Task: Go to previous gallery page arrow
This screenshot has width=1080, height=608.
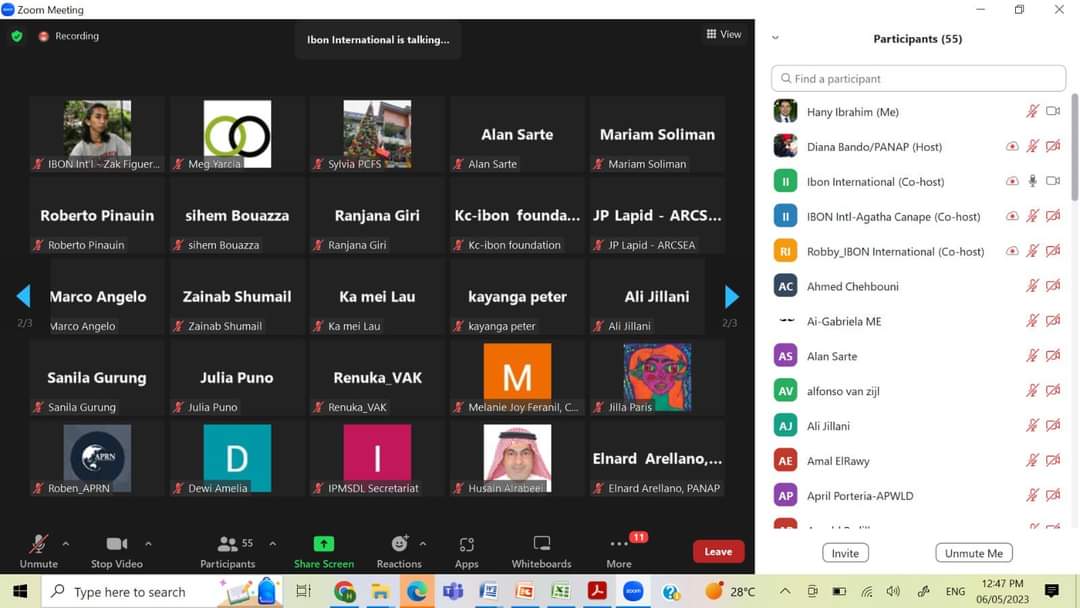Action: click(x=23, y=296)
